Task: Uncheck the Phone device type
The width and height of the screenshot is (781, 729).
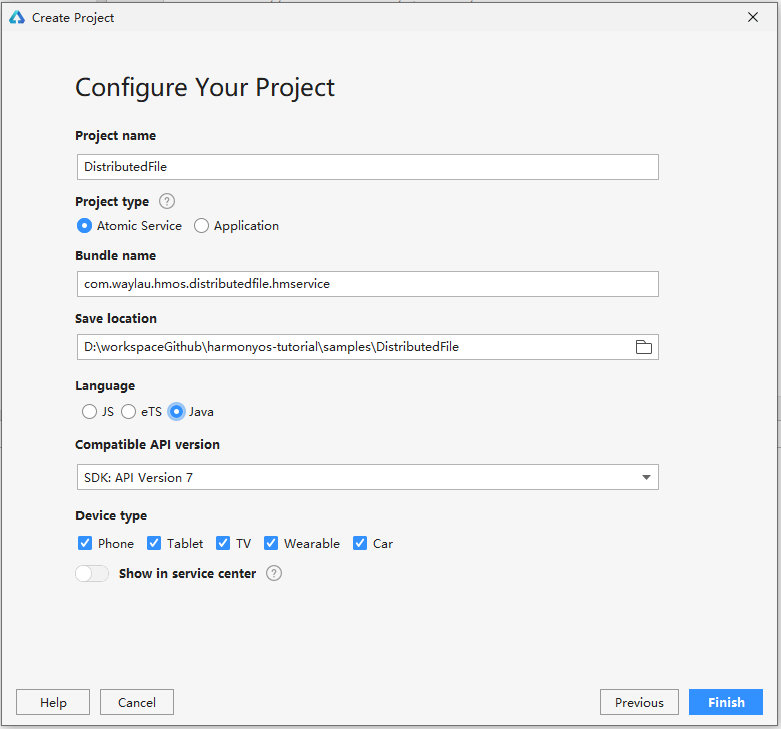Action: click(x=85, y=543)
